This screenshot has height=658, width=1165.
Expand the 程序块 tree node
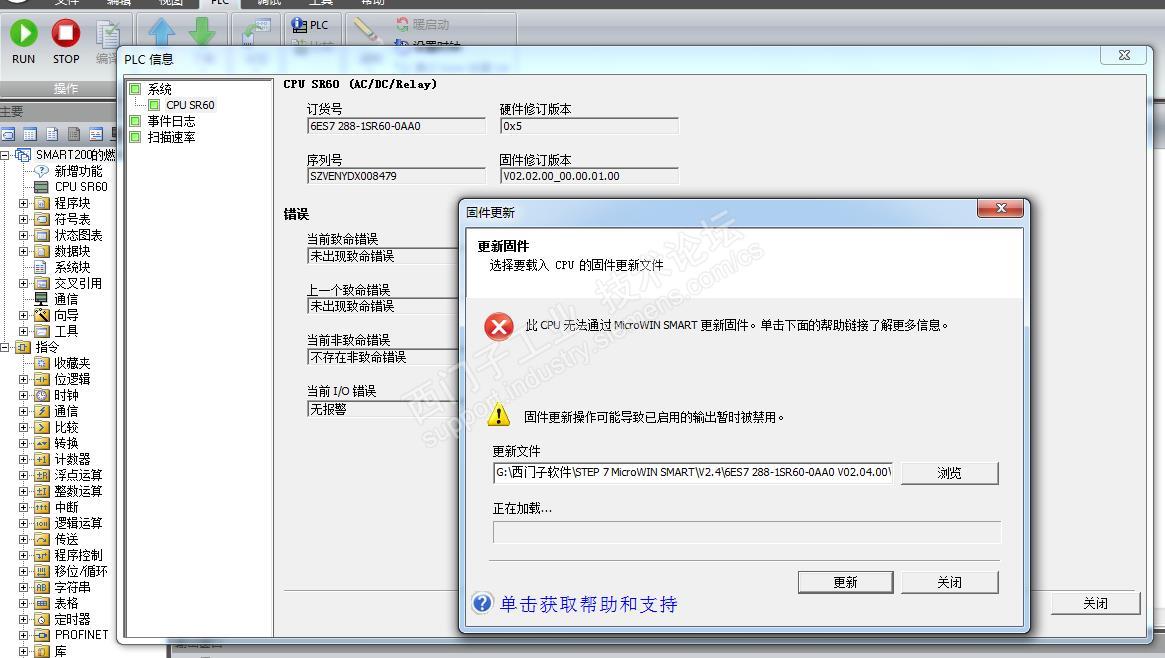click(x=23, y=203)
